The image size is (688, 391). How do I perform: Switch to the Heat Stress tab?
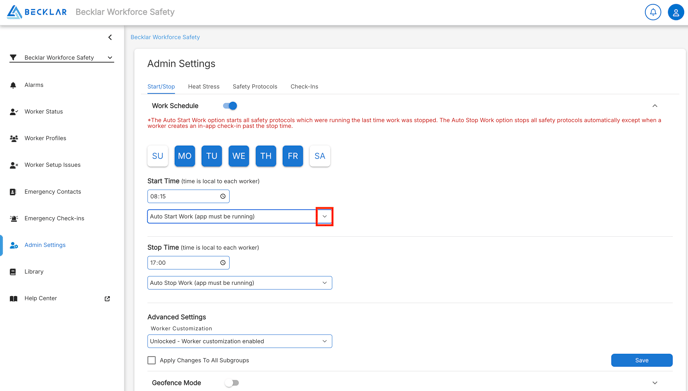tap(204, 86)
